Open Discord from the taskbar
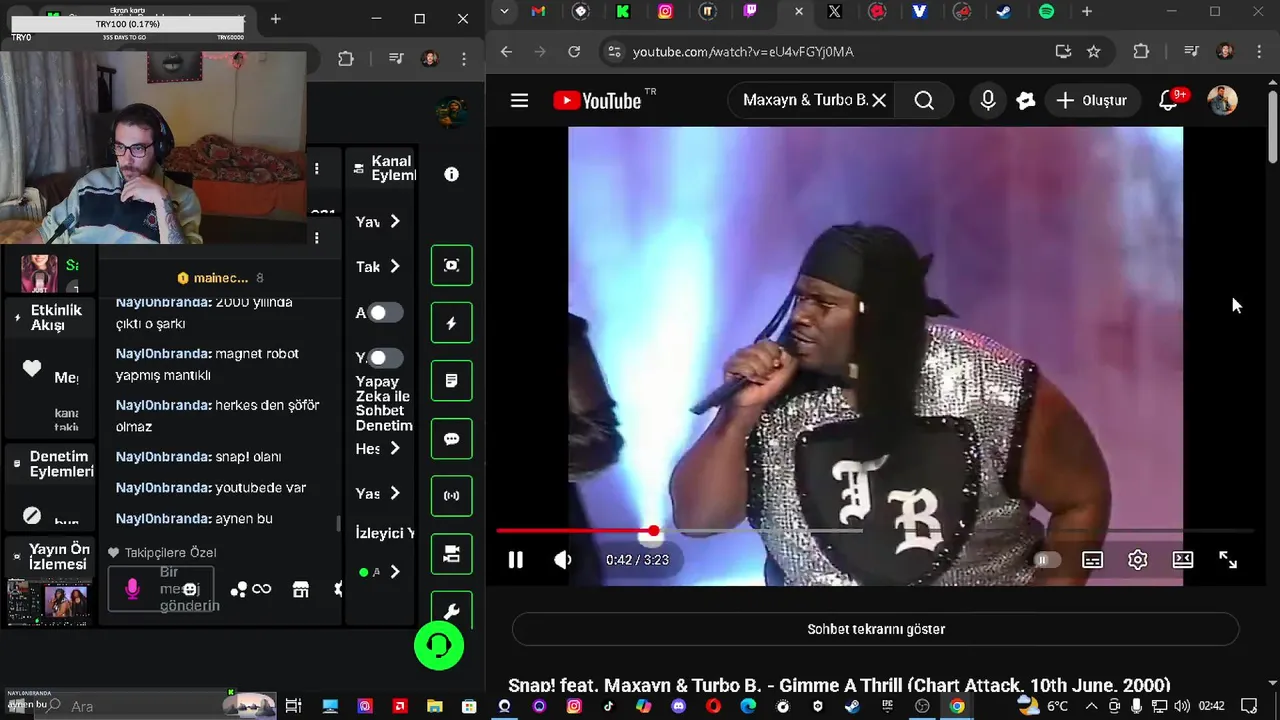The image size is (1280, 720). coord(678,706)
